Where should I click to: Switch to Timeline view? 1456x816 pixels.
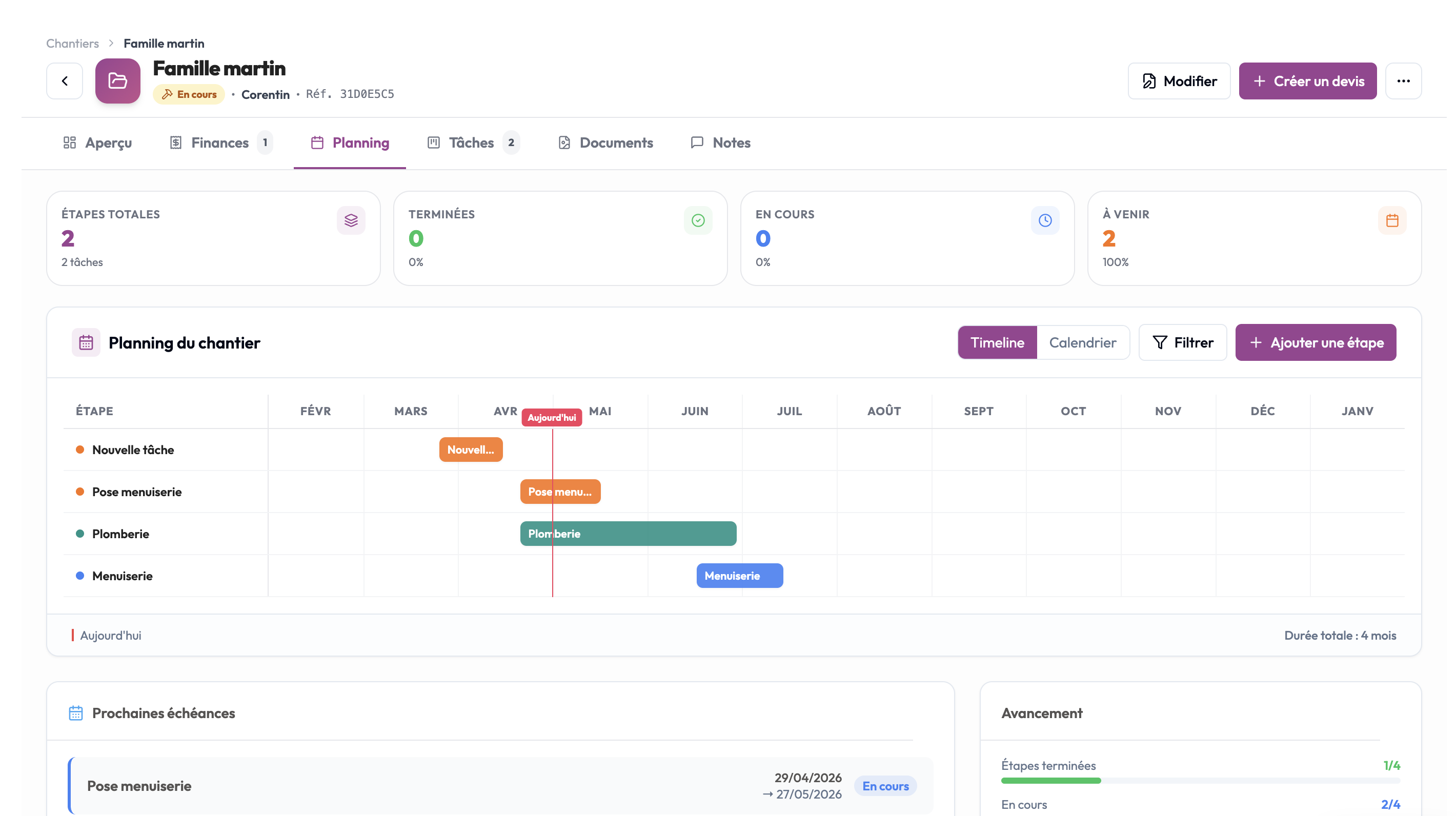click(x=998, y=342)
